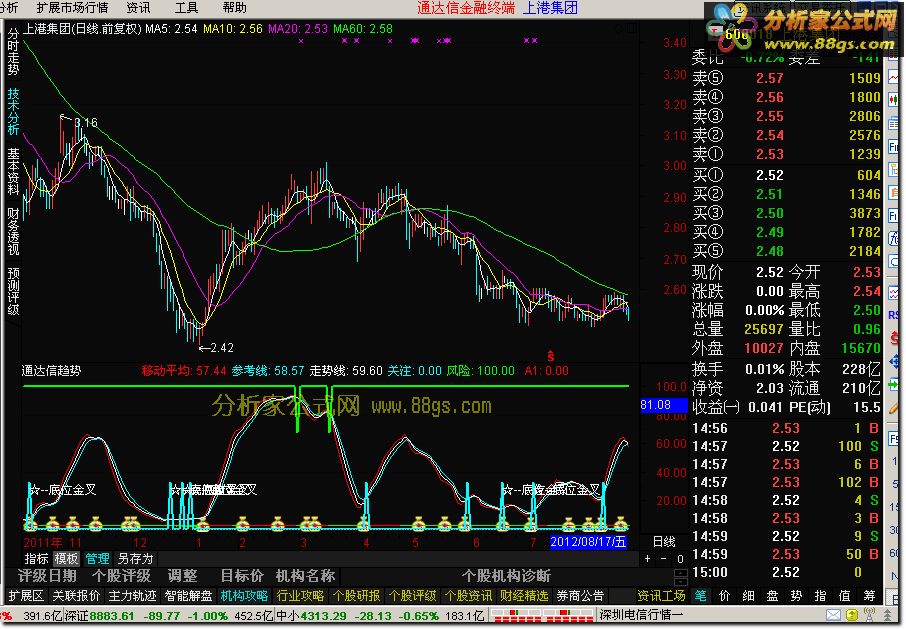Viewport: 906px width, 629px height.
Task: Click the 机构名称 column header
Action: click(305, 576)
